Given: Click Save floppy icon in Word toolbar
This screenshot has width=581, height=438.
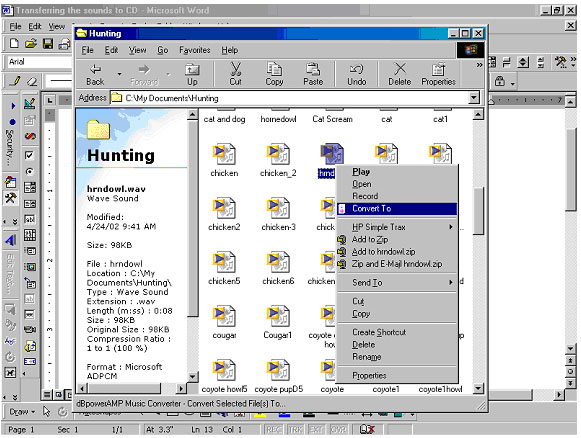Looking at the screenshot, I should [48, 44].
